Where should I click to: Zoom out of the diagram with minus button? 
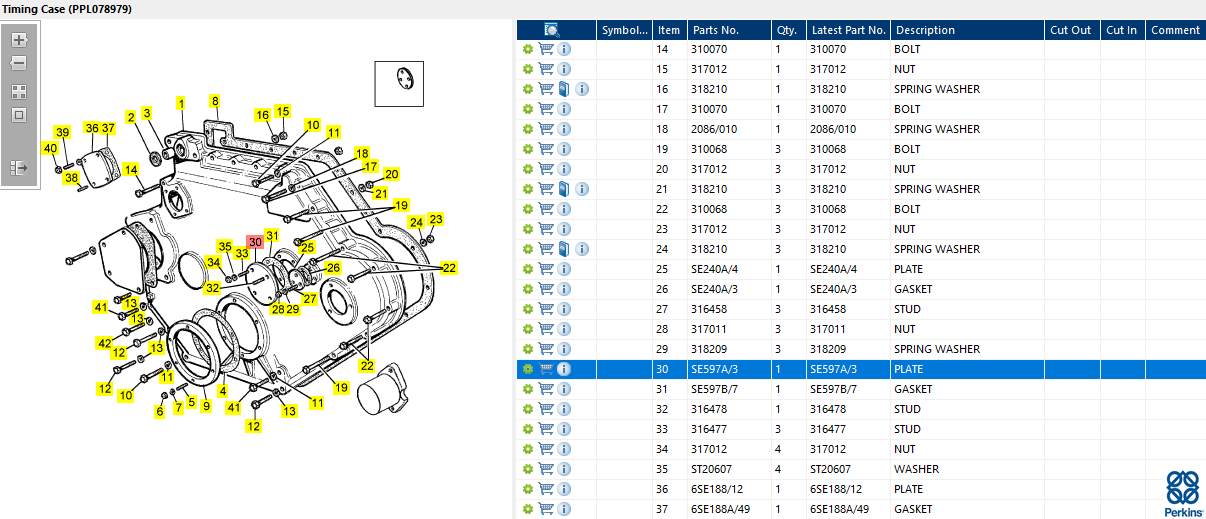pos(19,63)
